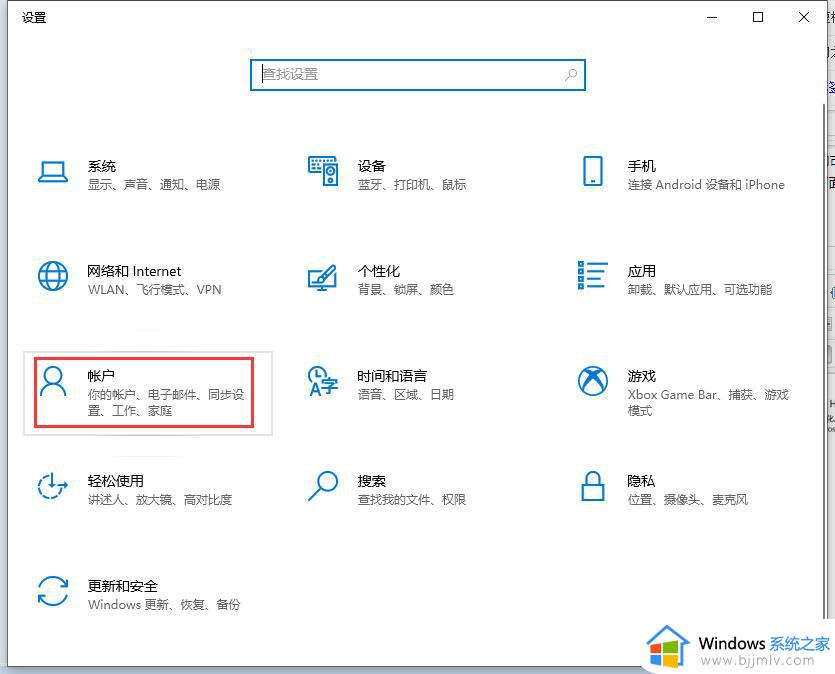The width and height of the screenshot is (835, 674).
Task: Open the list icon for 应用
Action: [593, 275]
